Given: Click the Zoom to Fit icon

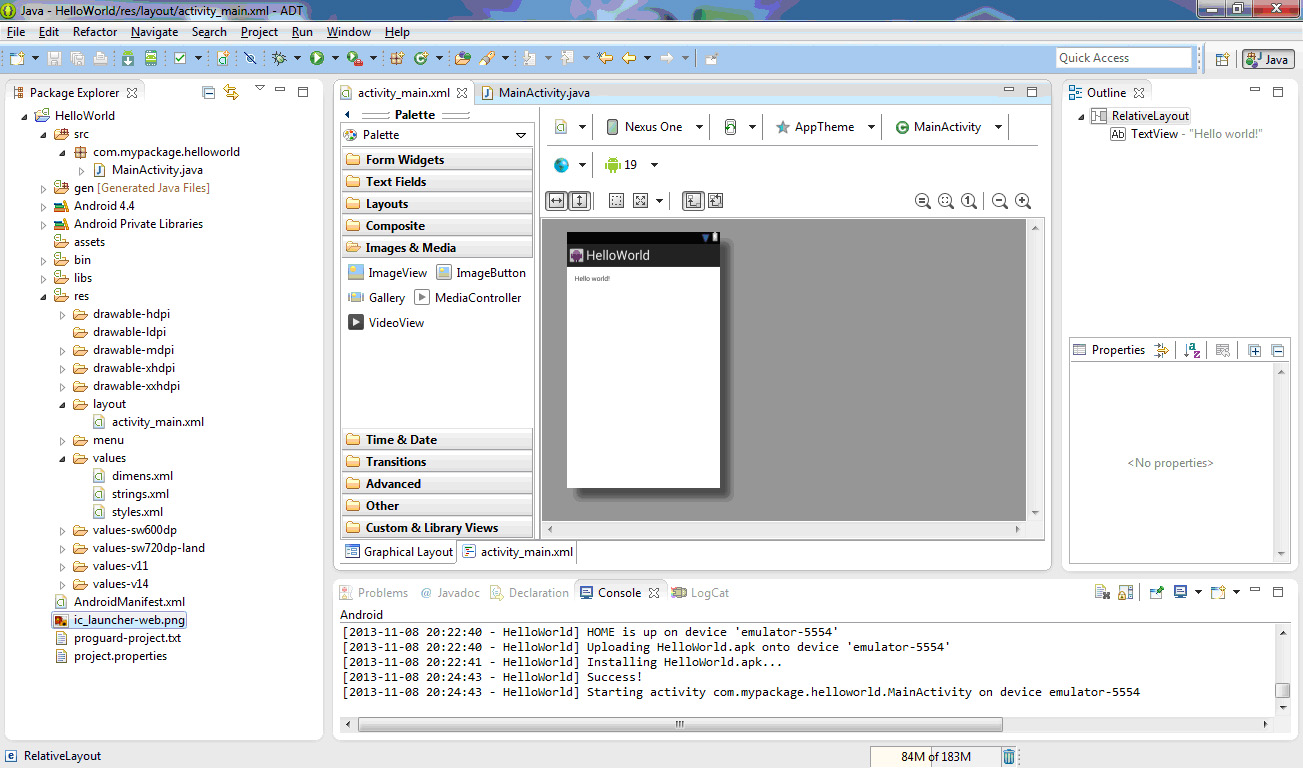Looking at the screenshot, I should click(946, 201).
